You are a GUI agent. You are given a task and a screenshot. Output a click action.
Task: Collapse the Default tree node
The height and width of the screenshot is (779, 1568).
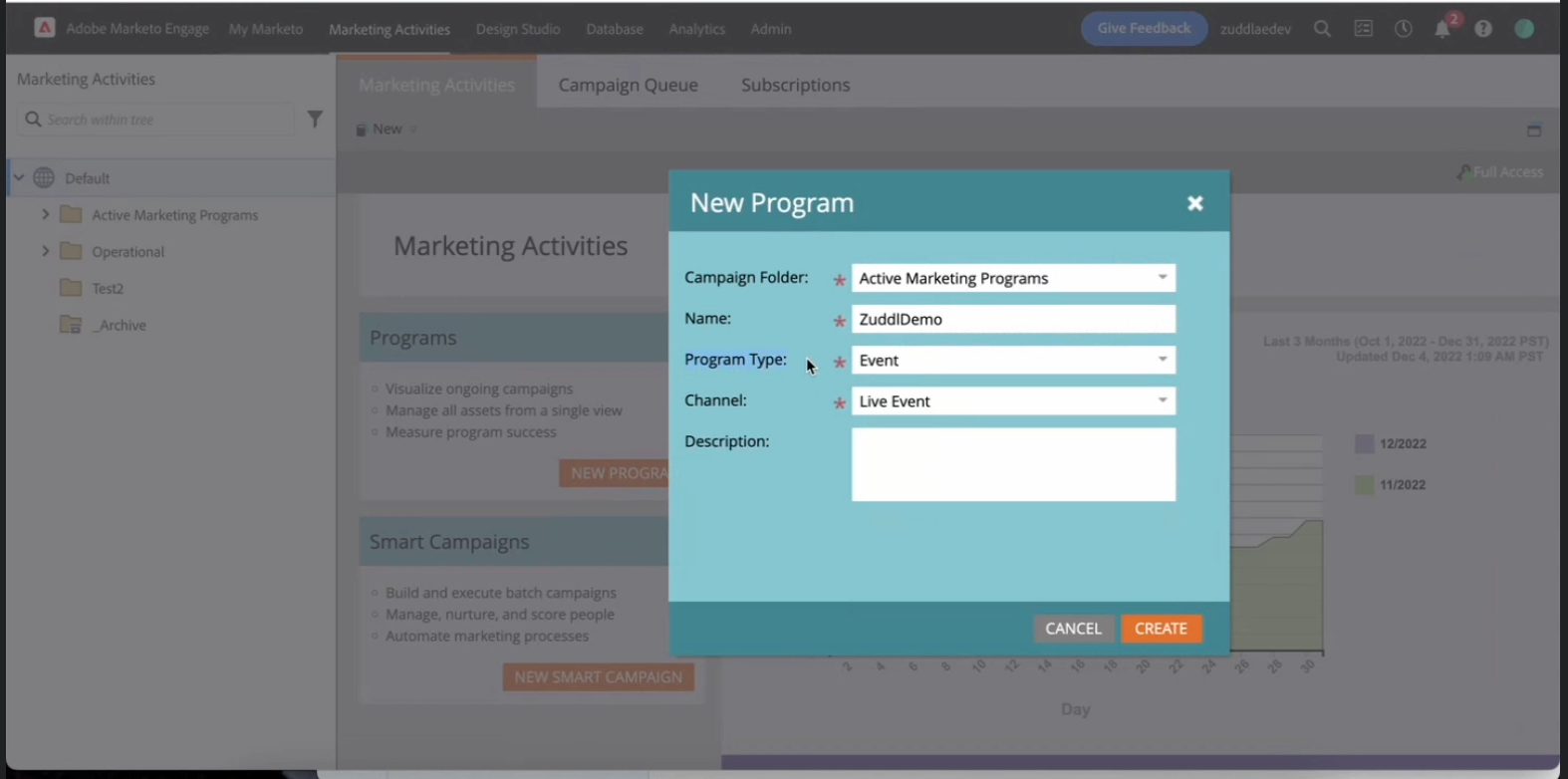[19, 177]
